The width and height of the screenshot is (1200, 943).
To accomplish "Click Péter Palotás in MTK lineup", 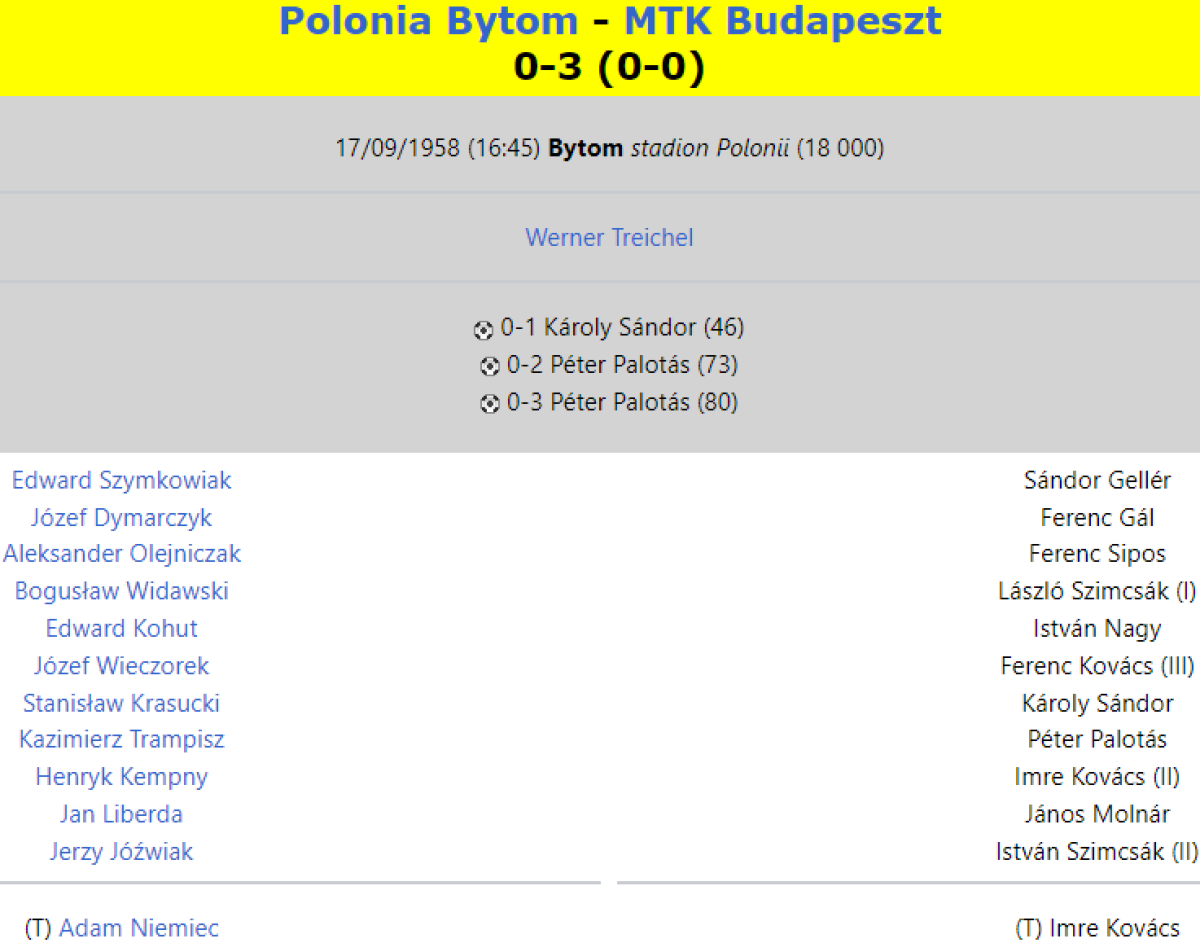I will [1097, 740].
